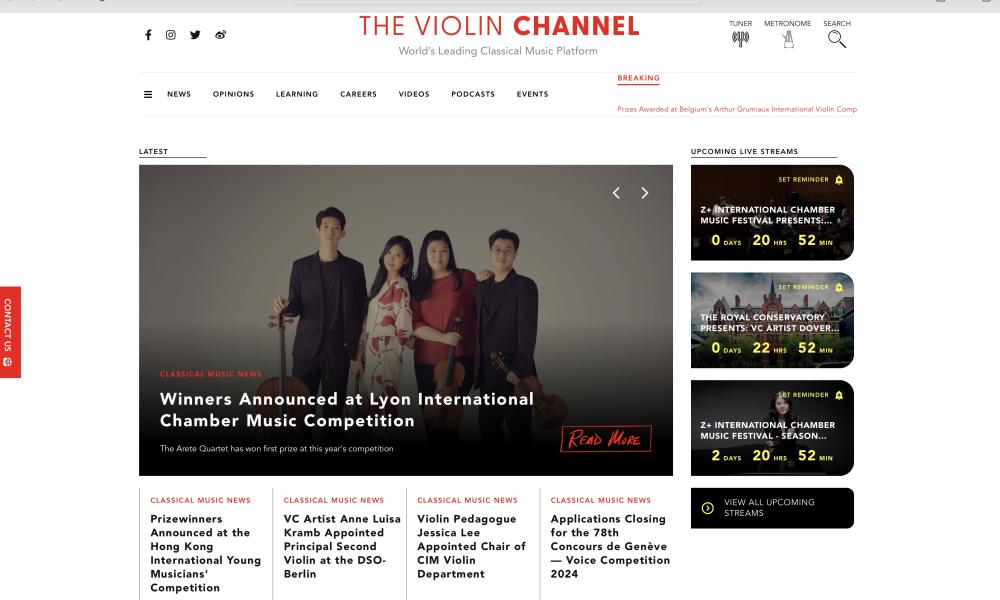Image resolution: width=1000 pixels, height=600 pixels.
Task: Open the Jessica Lee CIM Violin article
Action: click(x=471, y=546)
